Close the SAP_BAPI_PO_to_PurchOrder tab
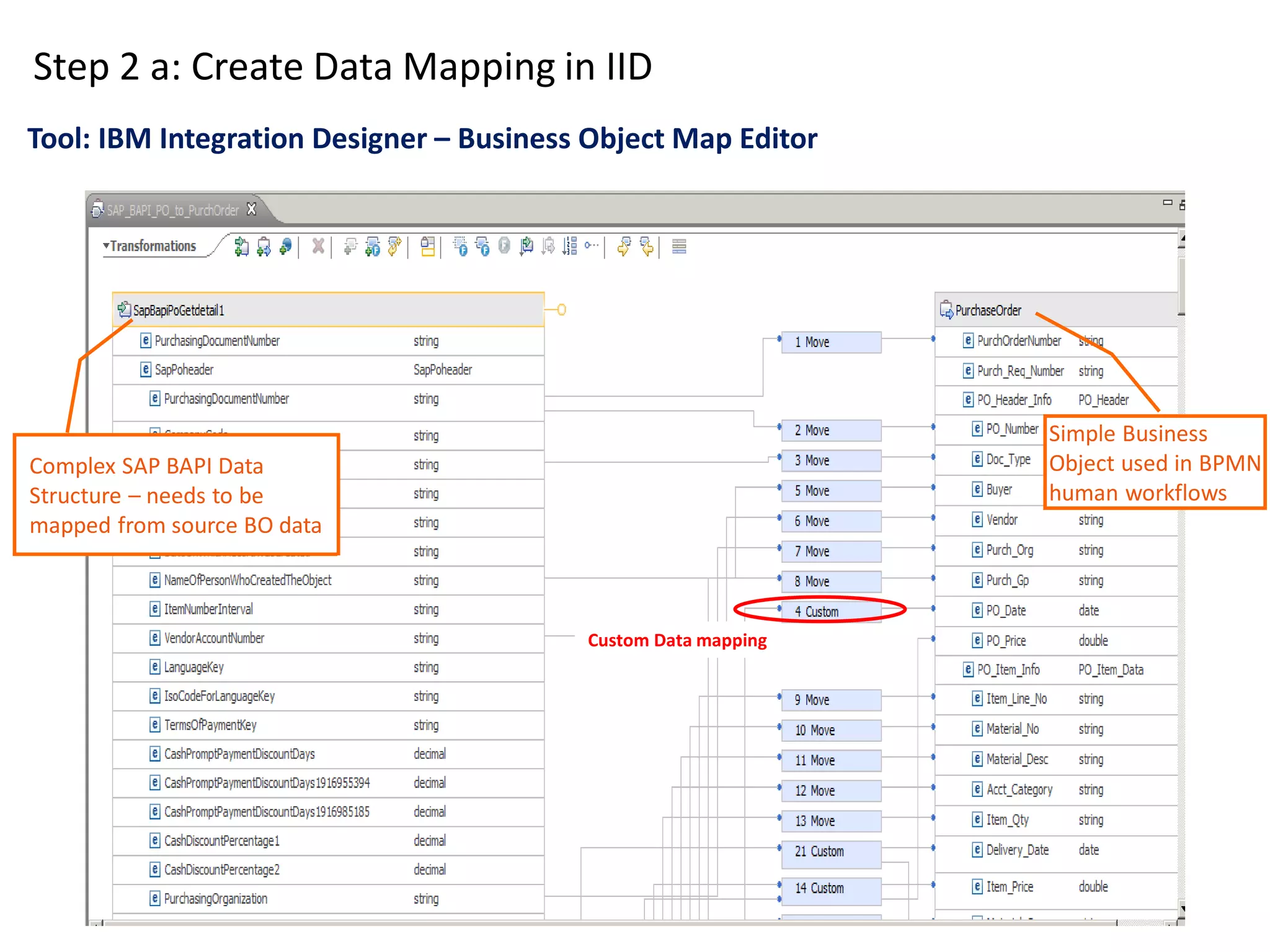1270x952 pixels. point(252,209)
